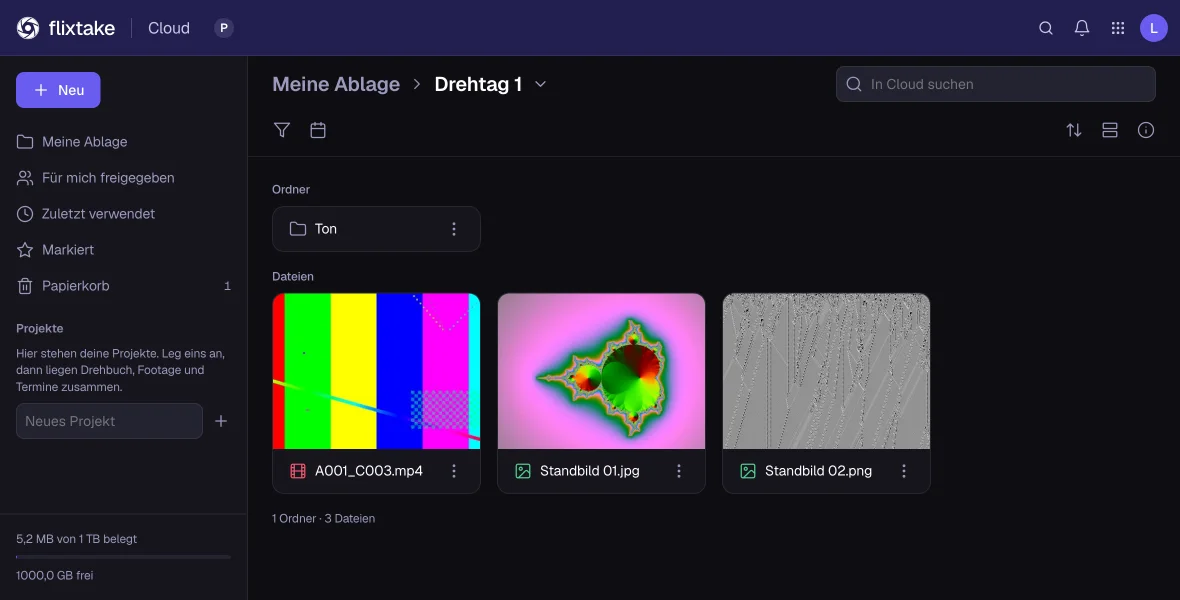The width and height of the screenshot is (1180, 600).
Task: Click the file name Standbild 02.png
Action: [x=818, y=471]
